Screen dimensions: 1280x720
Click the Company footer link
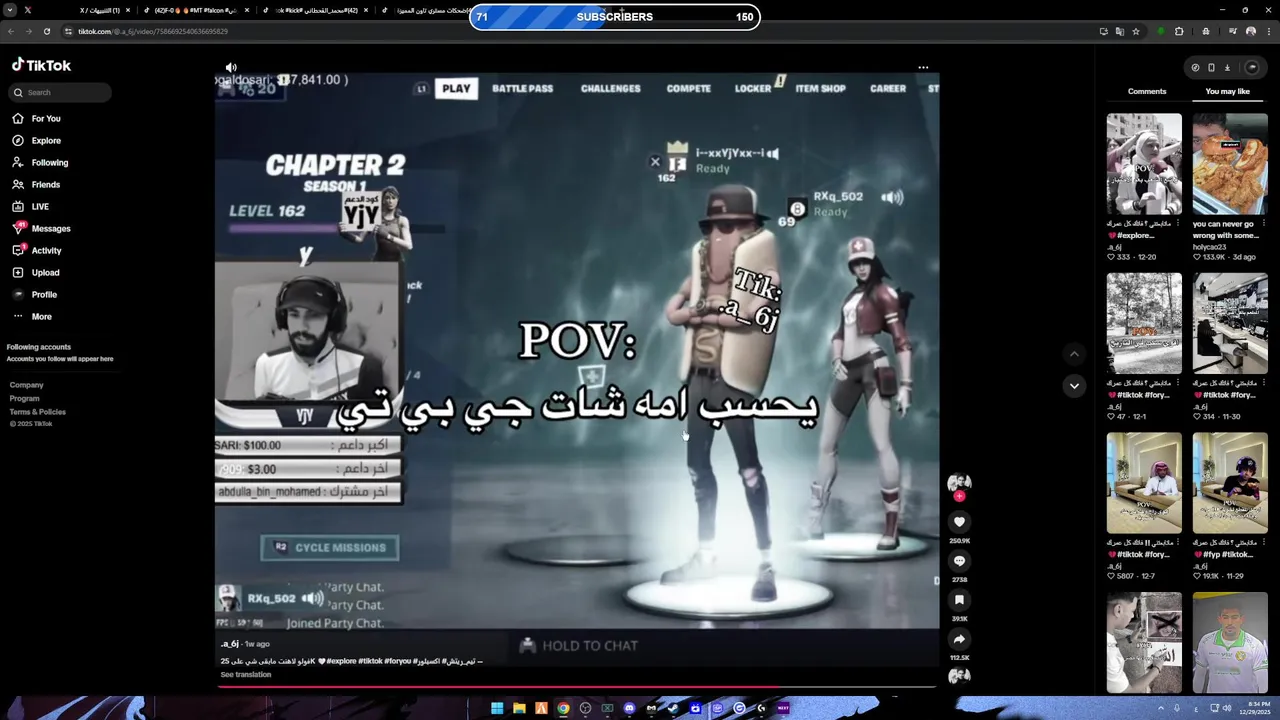pyautogui.click(x=27, y=385)
